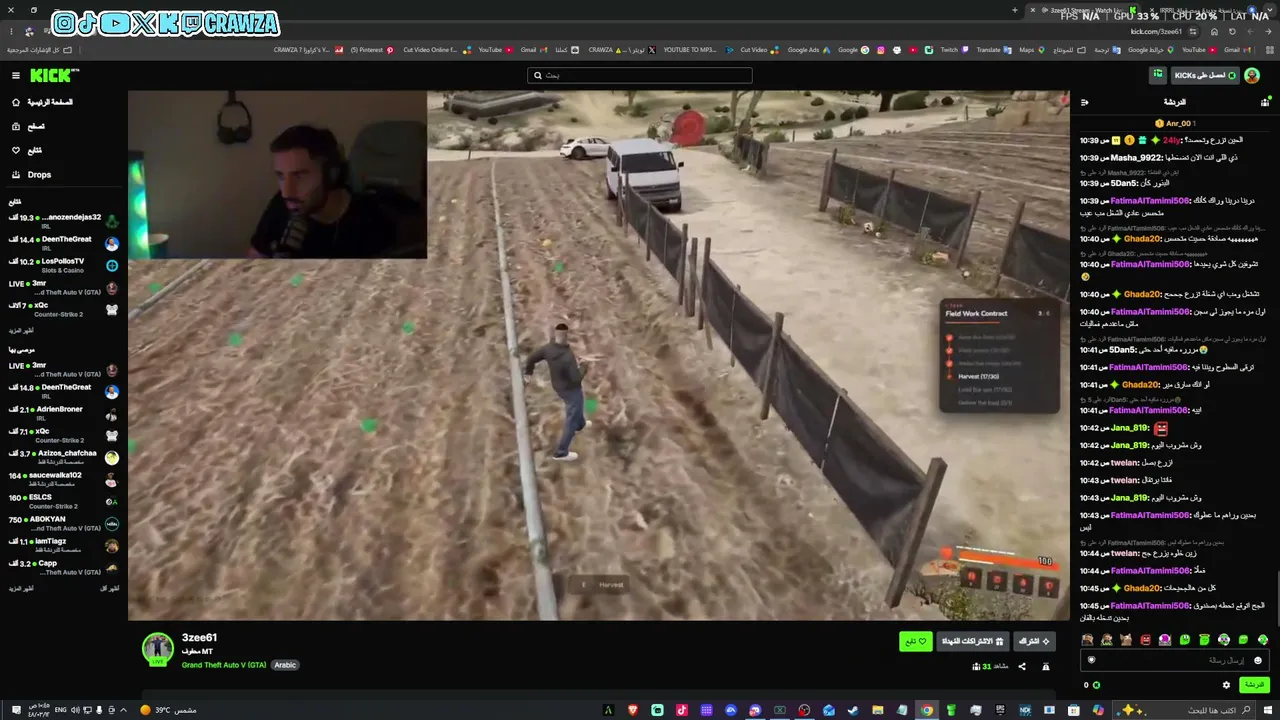Open chat settings gear icon

click(1226, 685)
